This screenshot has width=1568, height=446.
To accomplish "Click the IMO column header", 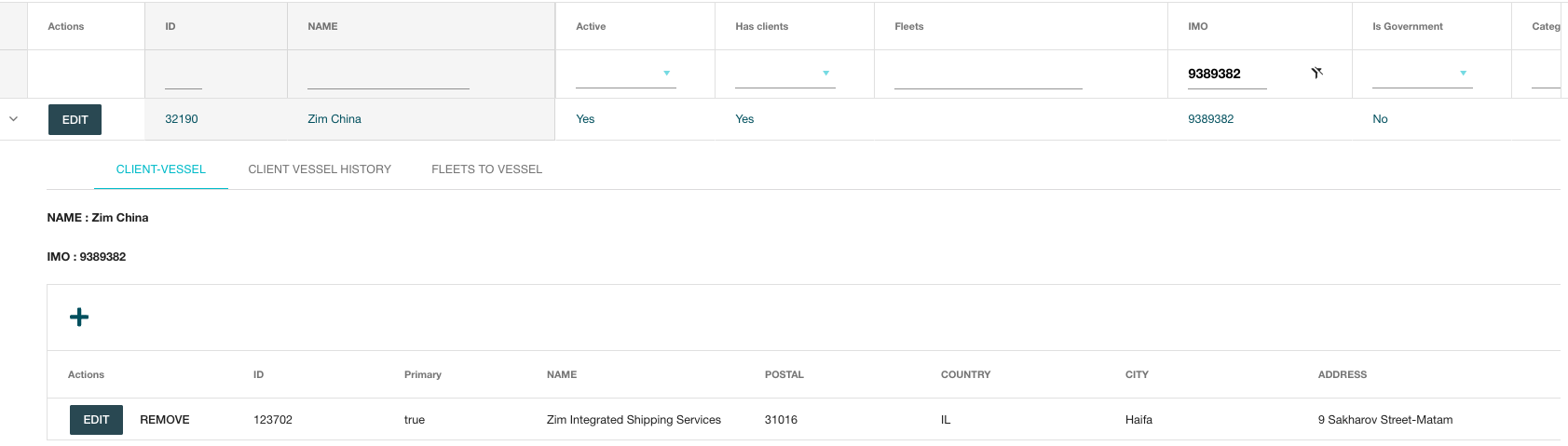I will click(x=1198, y=26).
